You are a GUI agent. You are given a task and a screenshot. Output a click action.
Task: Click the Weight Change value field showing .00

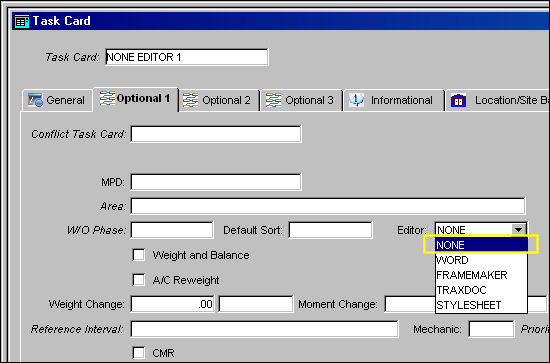tap(173, 304)
